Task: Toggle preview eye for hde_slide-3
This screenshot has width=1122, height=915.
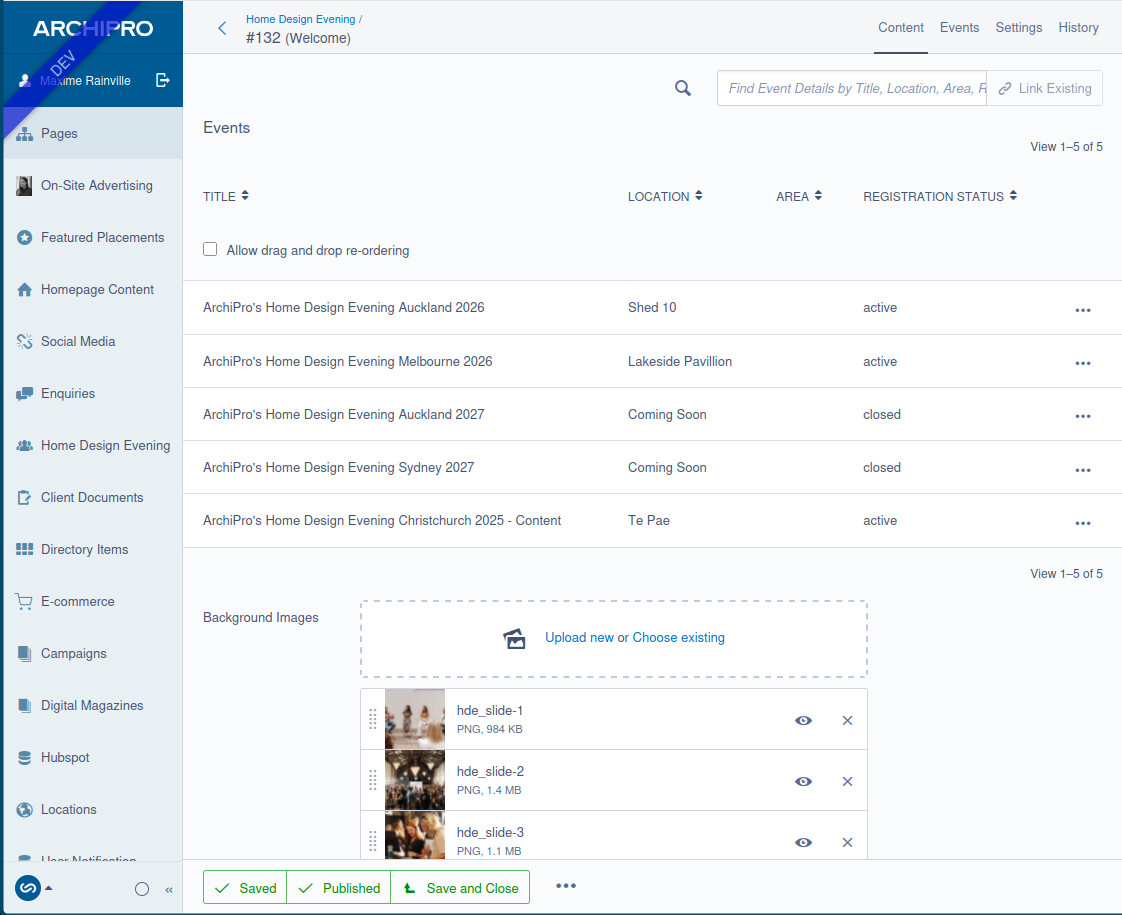Action: 803,842
